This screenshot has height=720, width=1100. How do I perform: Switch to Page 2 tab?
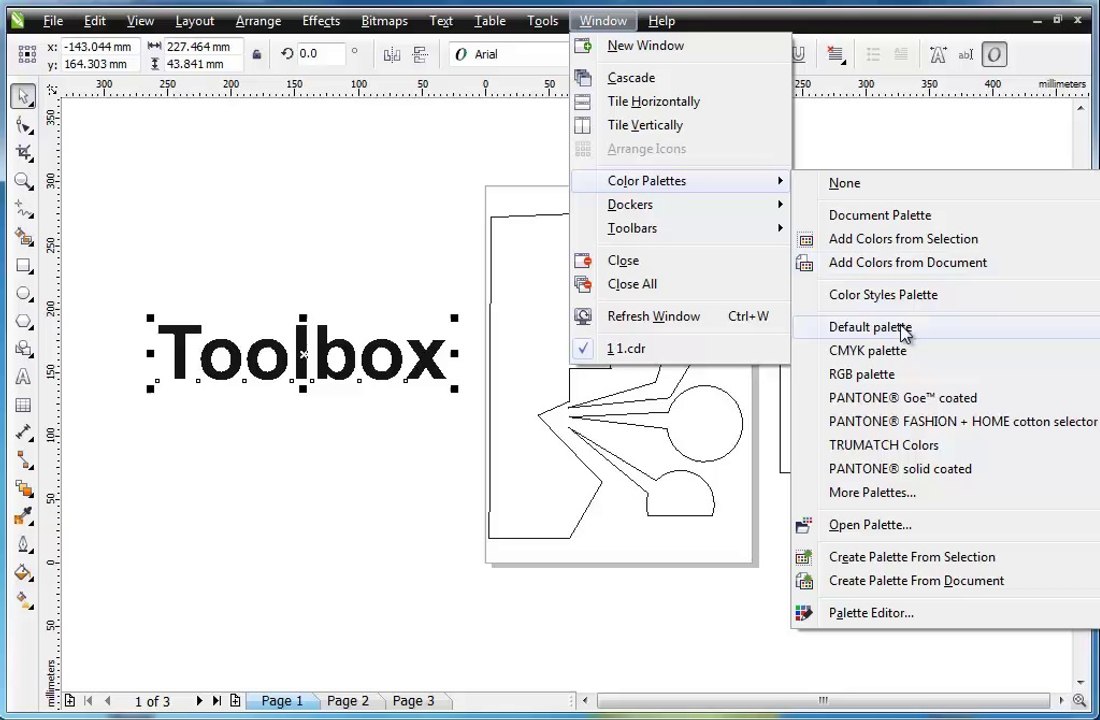347,701
